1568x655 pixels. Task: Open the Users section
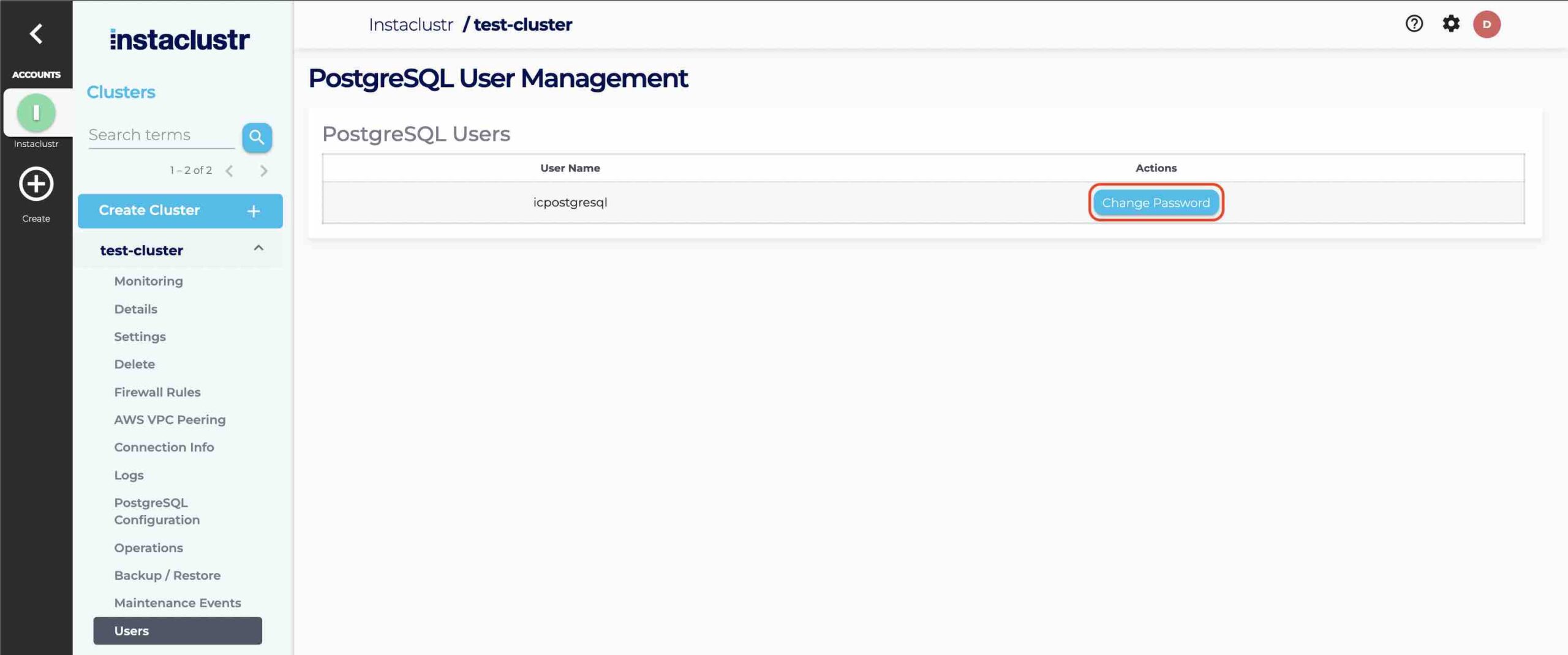click(x=132, y=631)
